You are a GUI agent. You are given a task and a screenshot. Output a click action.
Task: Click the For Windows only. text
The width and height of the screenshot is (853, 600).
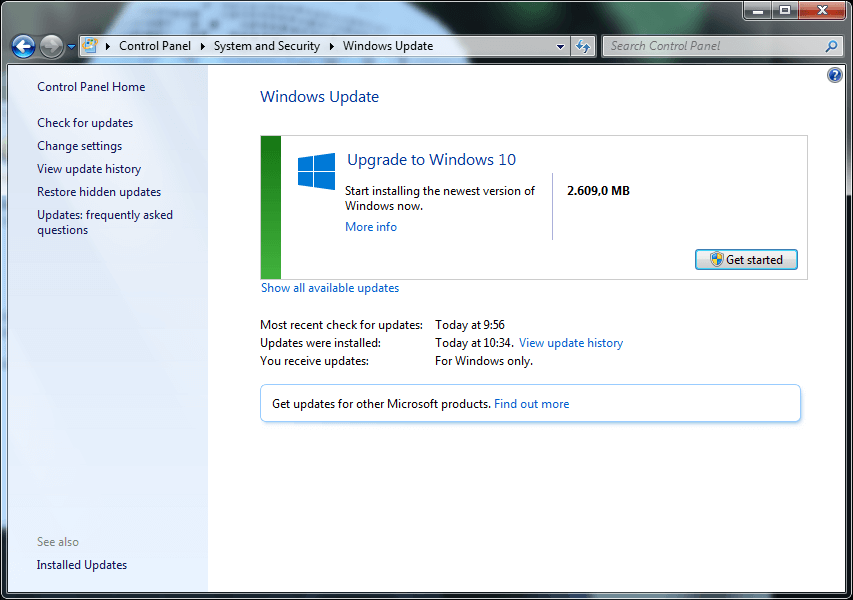pyautogui.click(x=484, y=361)
